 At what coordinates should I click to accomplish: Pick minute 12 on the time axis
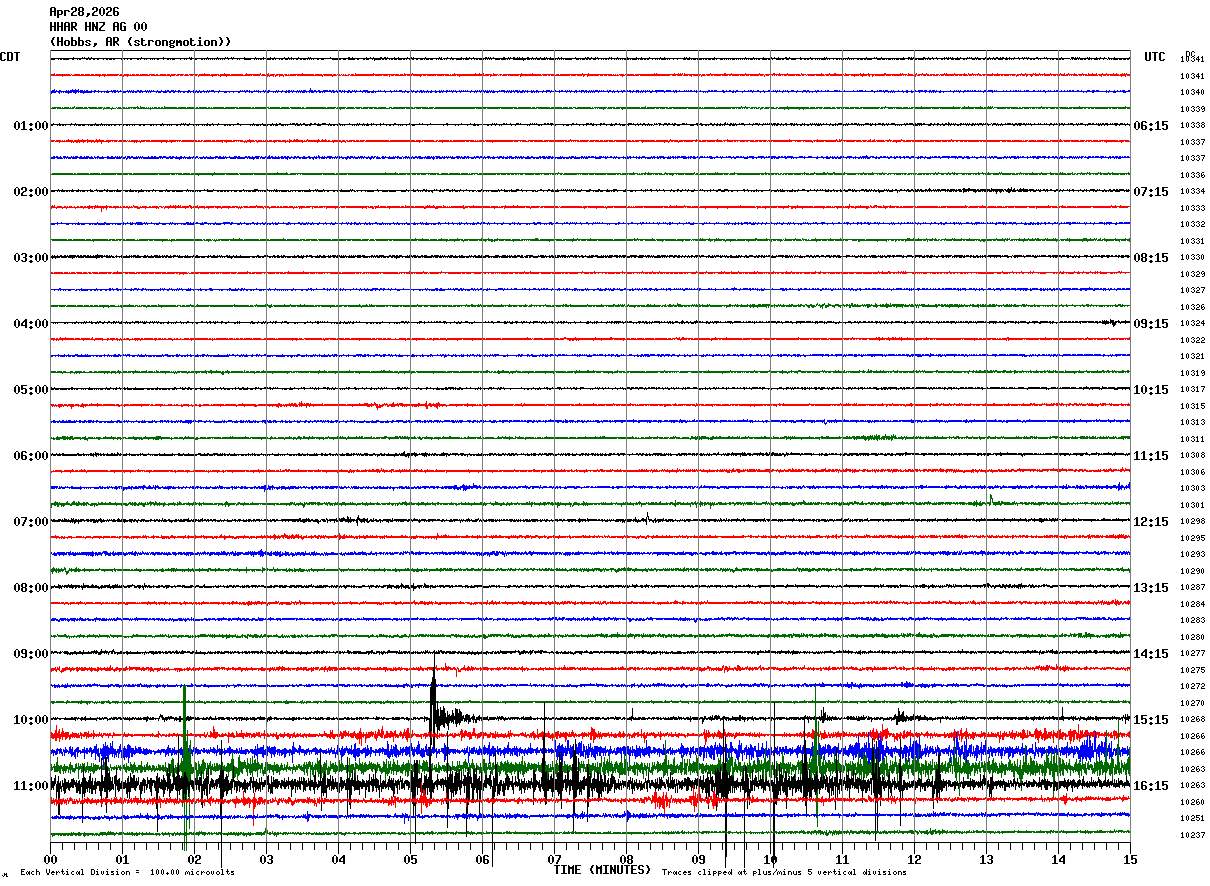914,860
